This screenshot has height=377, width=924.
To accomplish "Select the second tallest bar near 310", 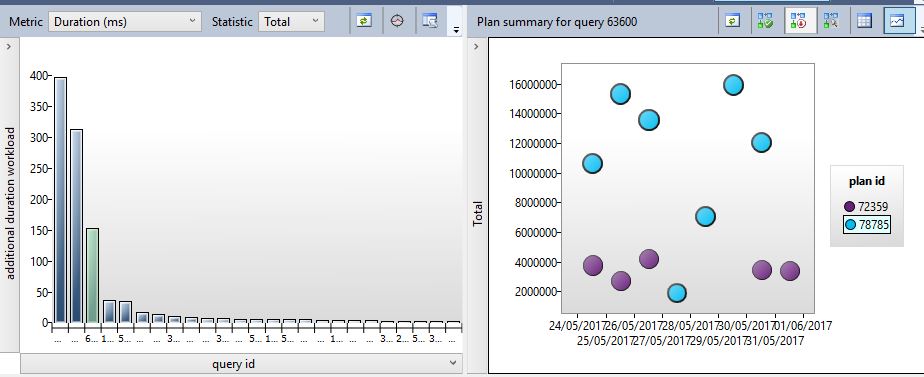I will point(76,226).
